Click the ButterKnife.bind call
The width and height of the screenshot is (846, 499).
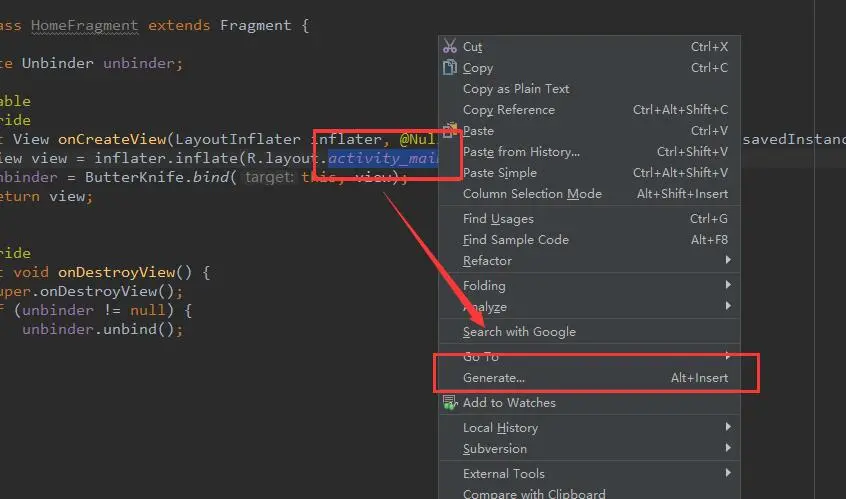coord(161,177)
